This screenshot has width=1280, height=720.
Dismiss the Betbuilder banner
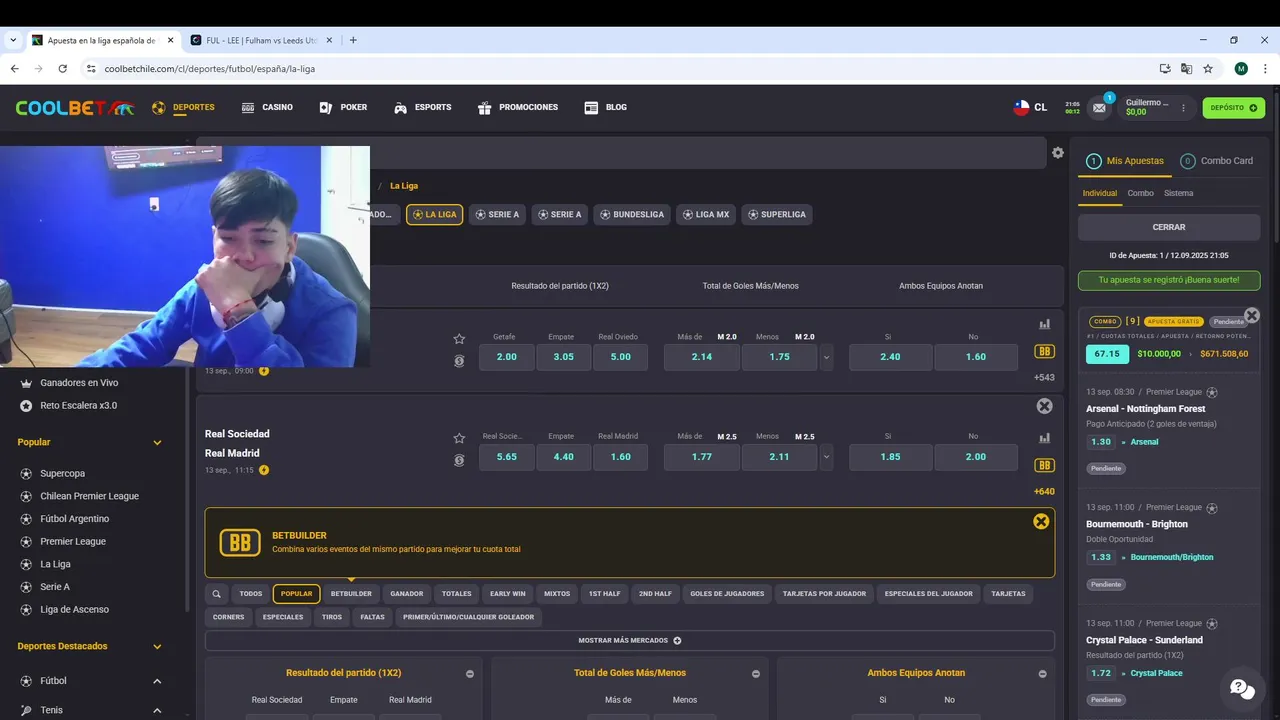(1041, 521)
